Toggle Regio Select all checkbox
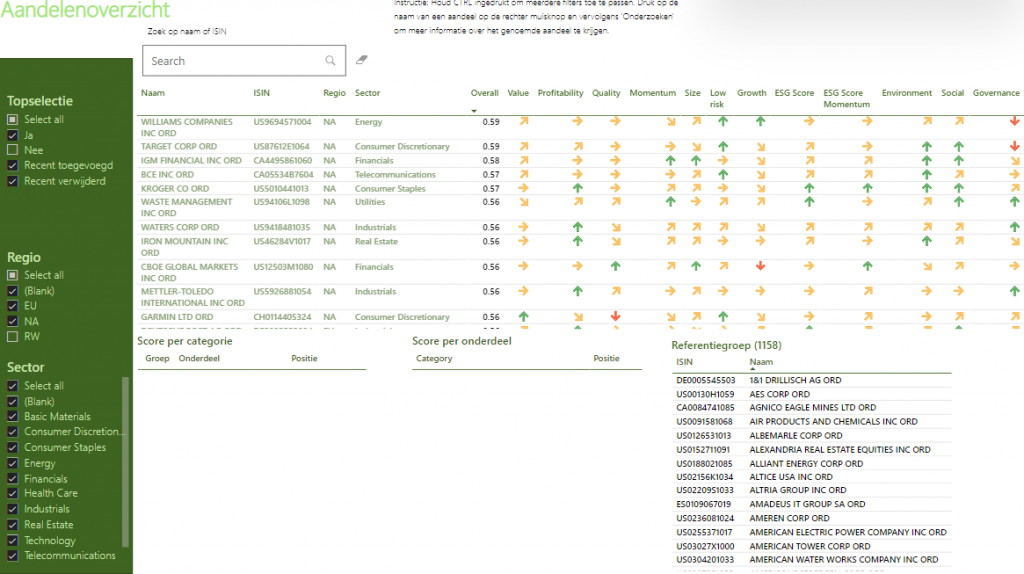The height and width of the screenshot is (574, 1024). point(12,276)
